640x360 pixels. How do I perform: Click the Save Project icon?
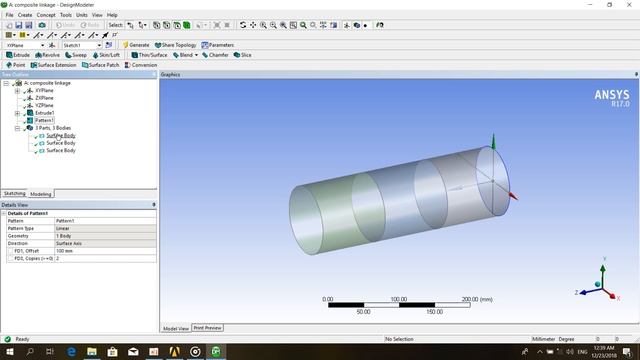[19, 25]
